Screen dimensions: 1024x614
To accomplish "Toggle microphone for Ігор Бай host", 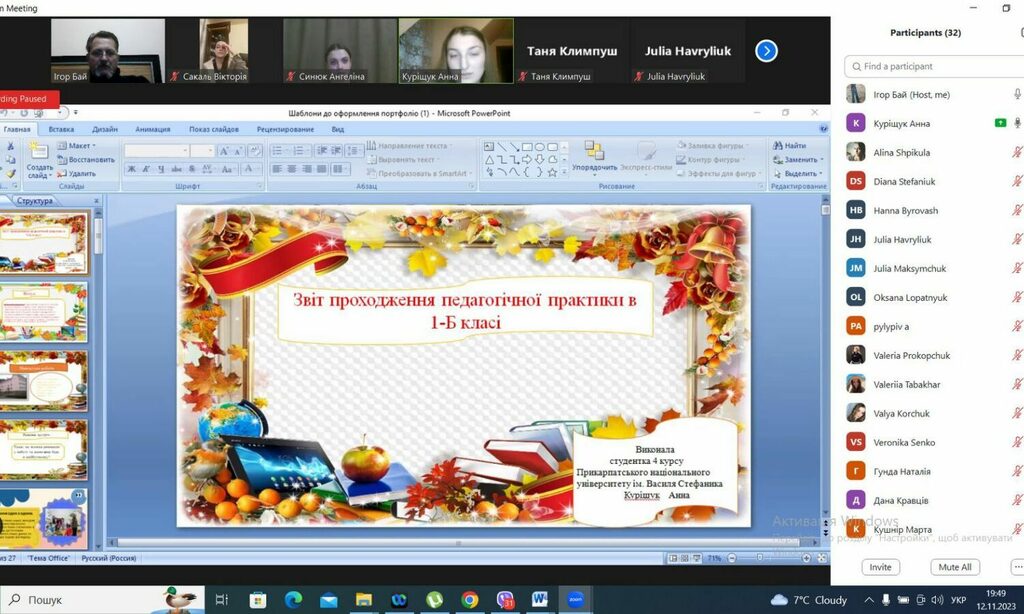I will [x=1017, y=94].
